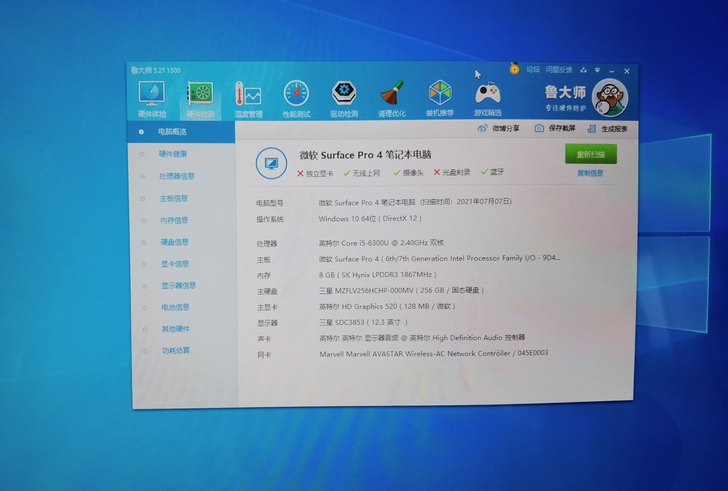Click the scan date 2021年07月07日 text

[x=483, y=201]
